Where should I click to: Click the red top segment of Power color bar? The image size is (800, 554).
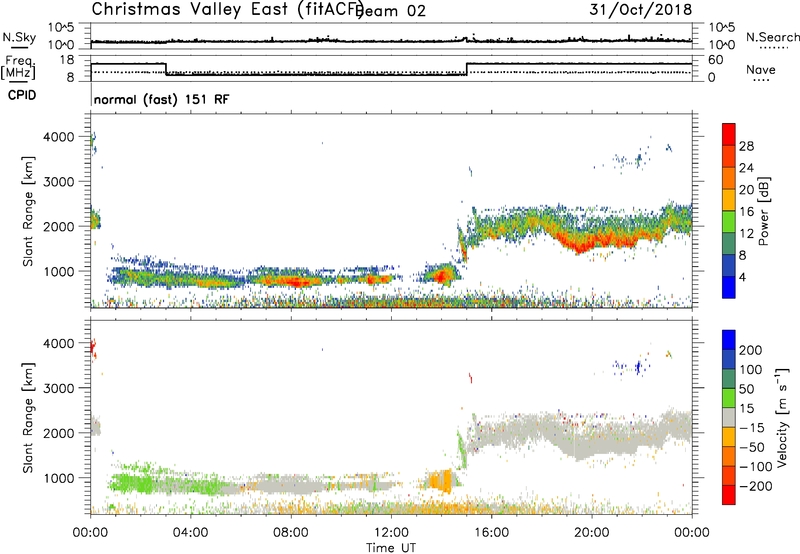pos(729,134)
